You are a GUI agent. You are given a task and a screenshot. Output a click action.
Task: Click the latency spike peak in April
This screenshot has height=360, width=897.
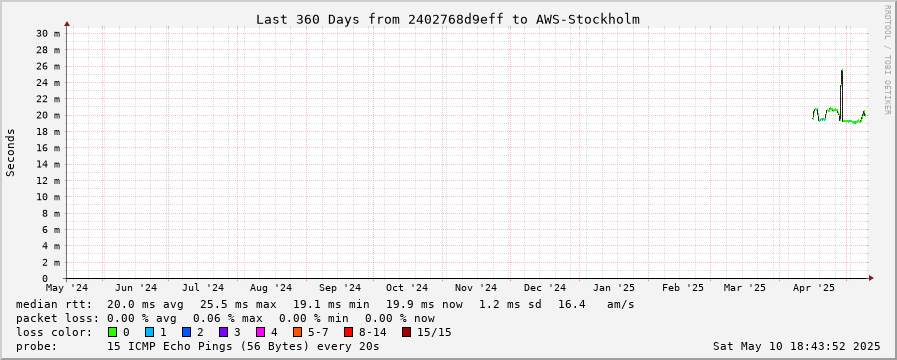point(842,71)
